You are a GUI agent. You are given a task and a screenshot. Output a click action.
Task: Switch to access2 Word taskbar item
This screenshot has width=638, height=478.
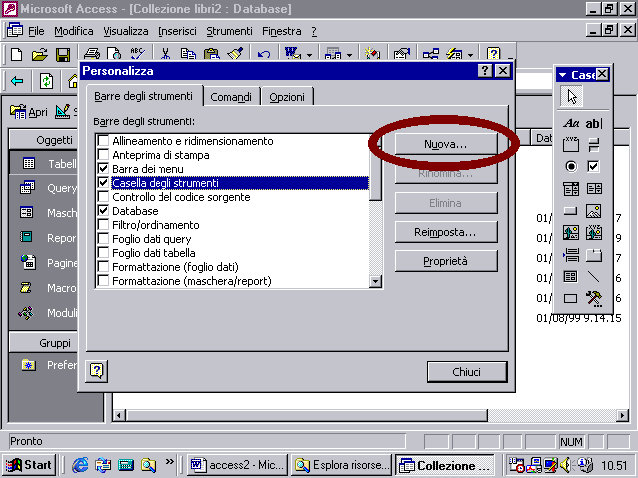point(238,465)
